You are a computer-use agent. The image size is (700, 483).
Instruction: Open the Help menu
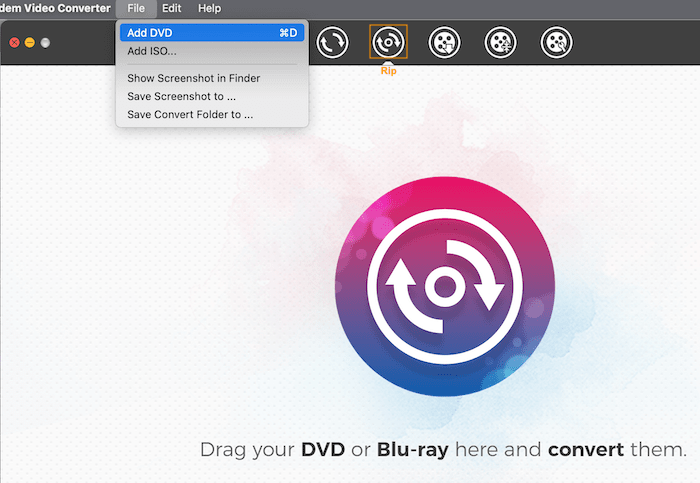[x=209, y=8]
